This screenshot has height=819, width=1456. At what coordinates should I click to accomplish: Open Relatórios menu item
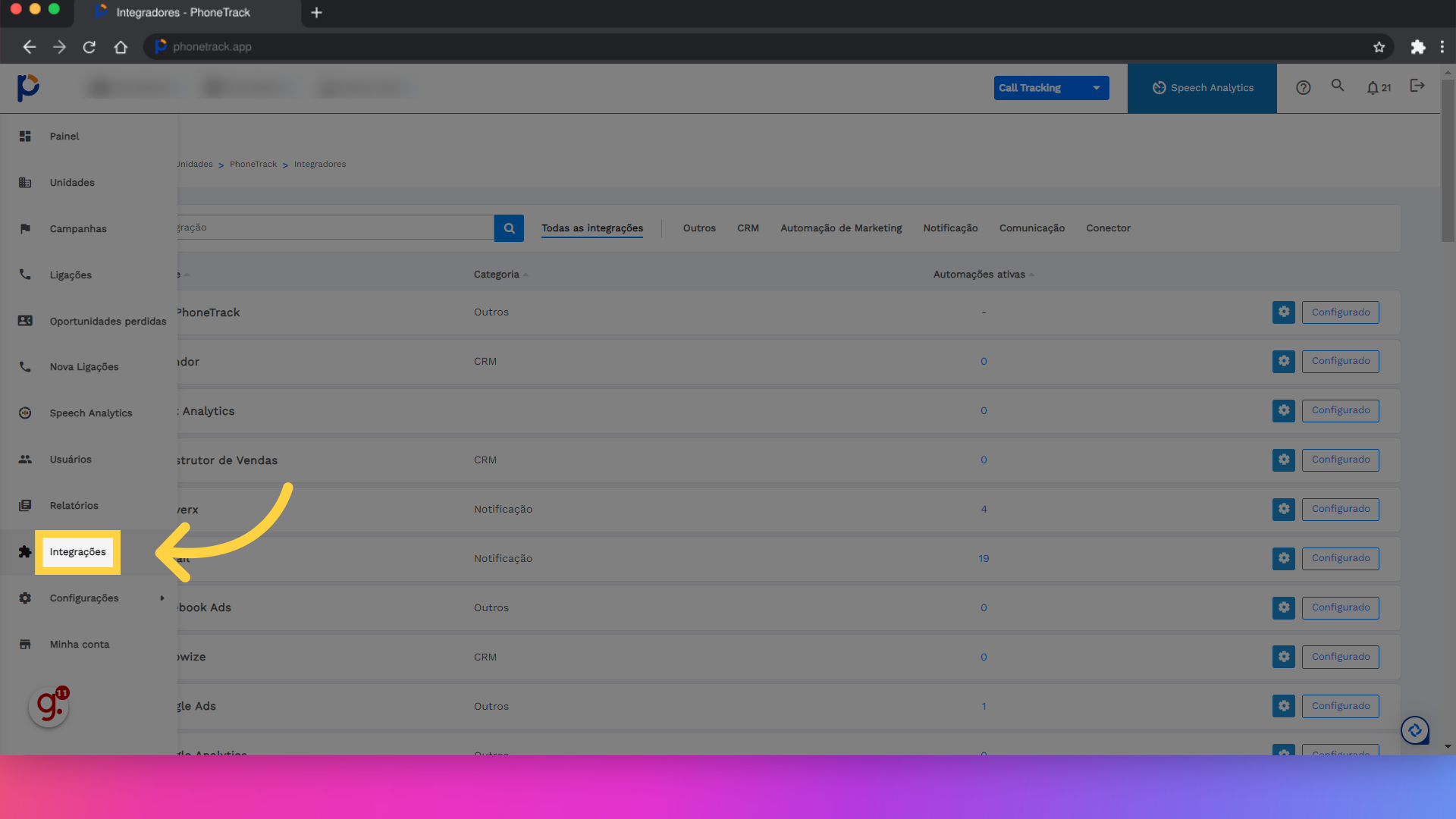[74, 506]
